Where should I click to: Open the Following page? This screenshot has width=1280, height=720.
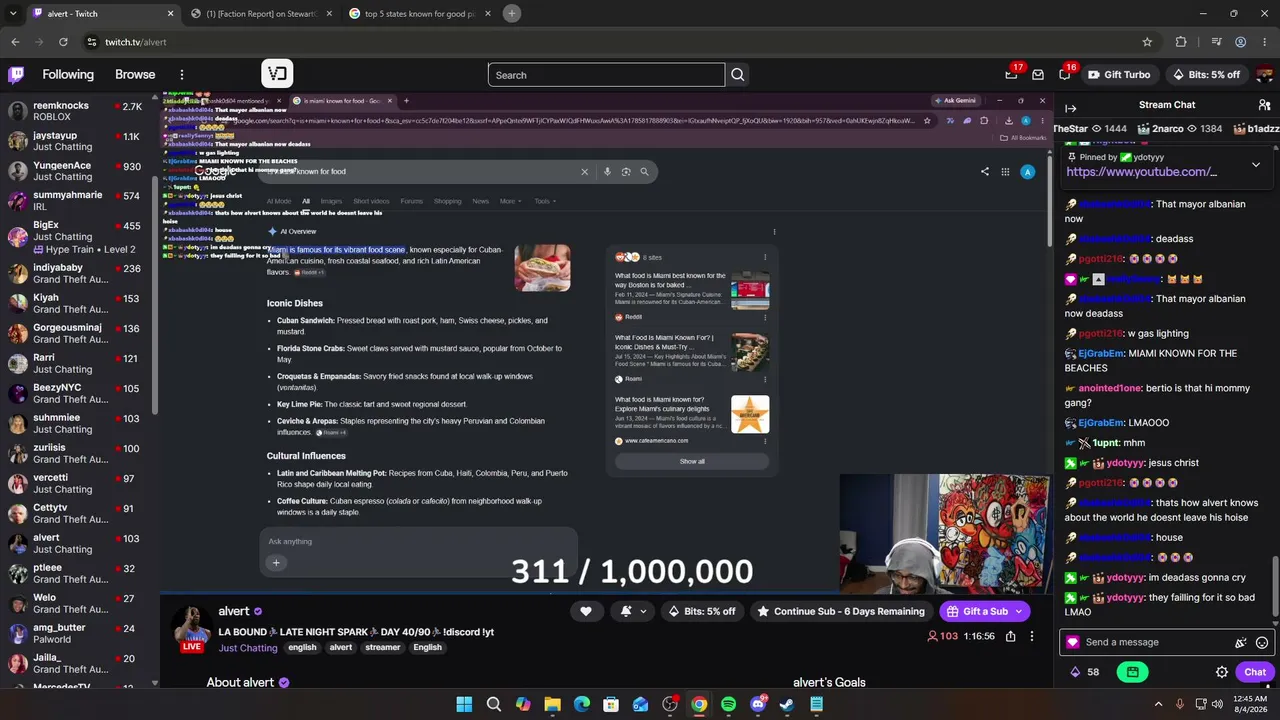(68, 74)
